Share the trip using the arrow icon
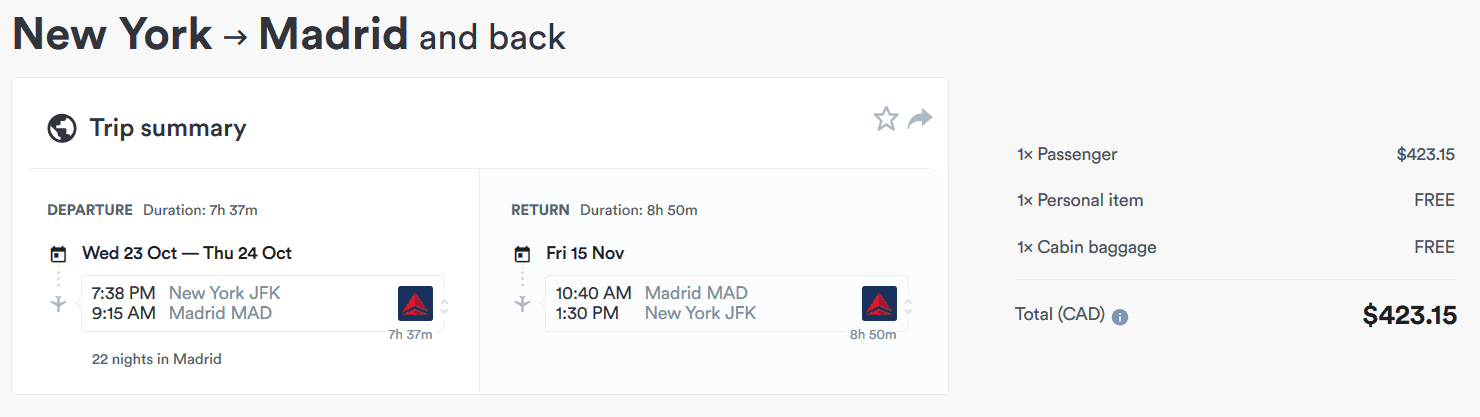The height and width of the screenshot is (417, 1480). click(920, 119)
